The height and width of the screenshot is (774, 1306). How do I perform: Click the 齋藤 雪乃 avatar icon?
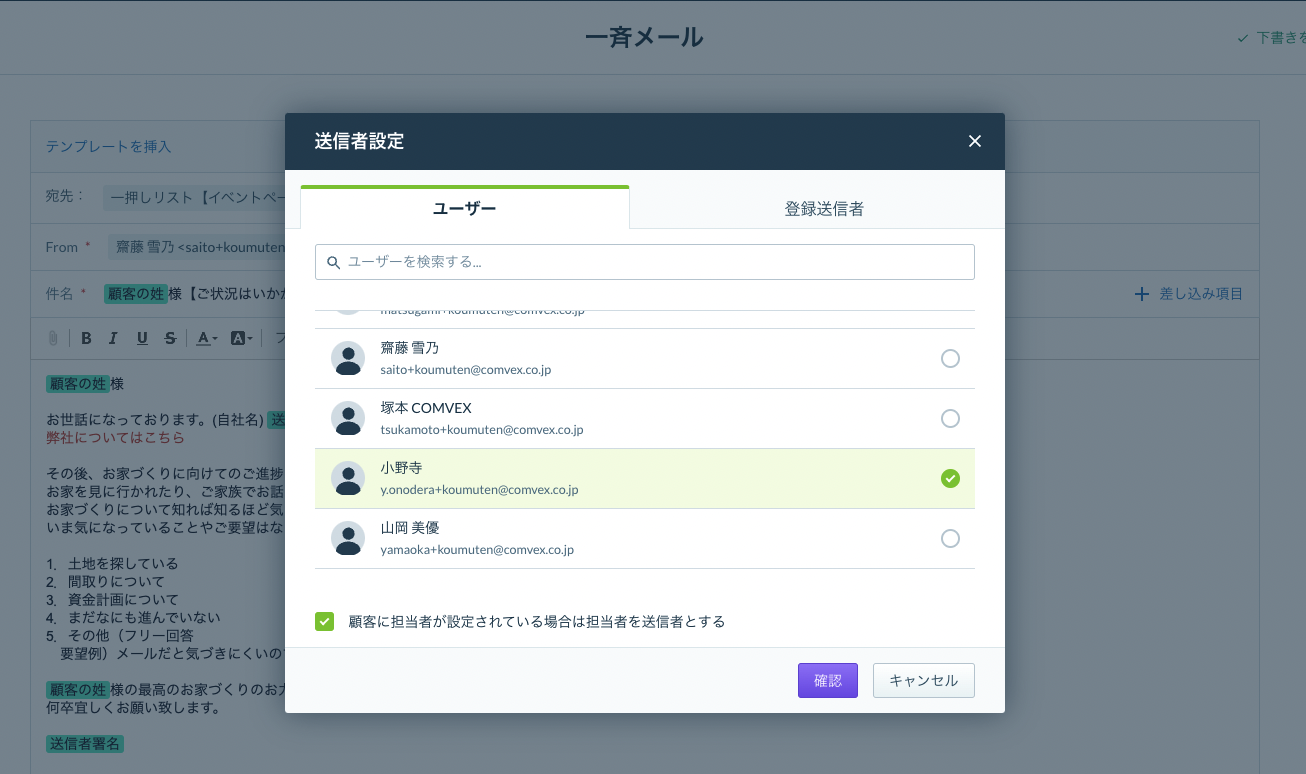coord(348,358)
